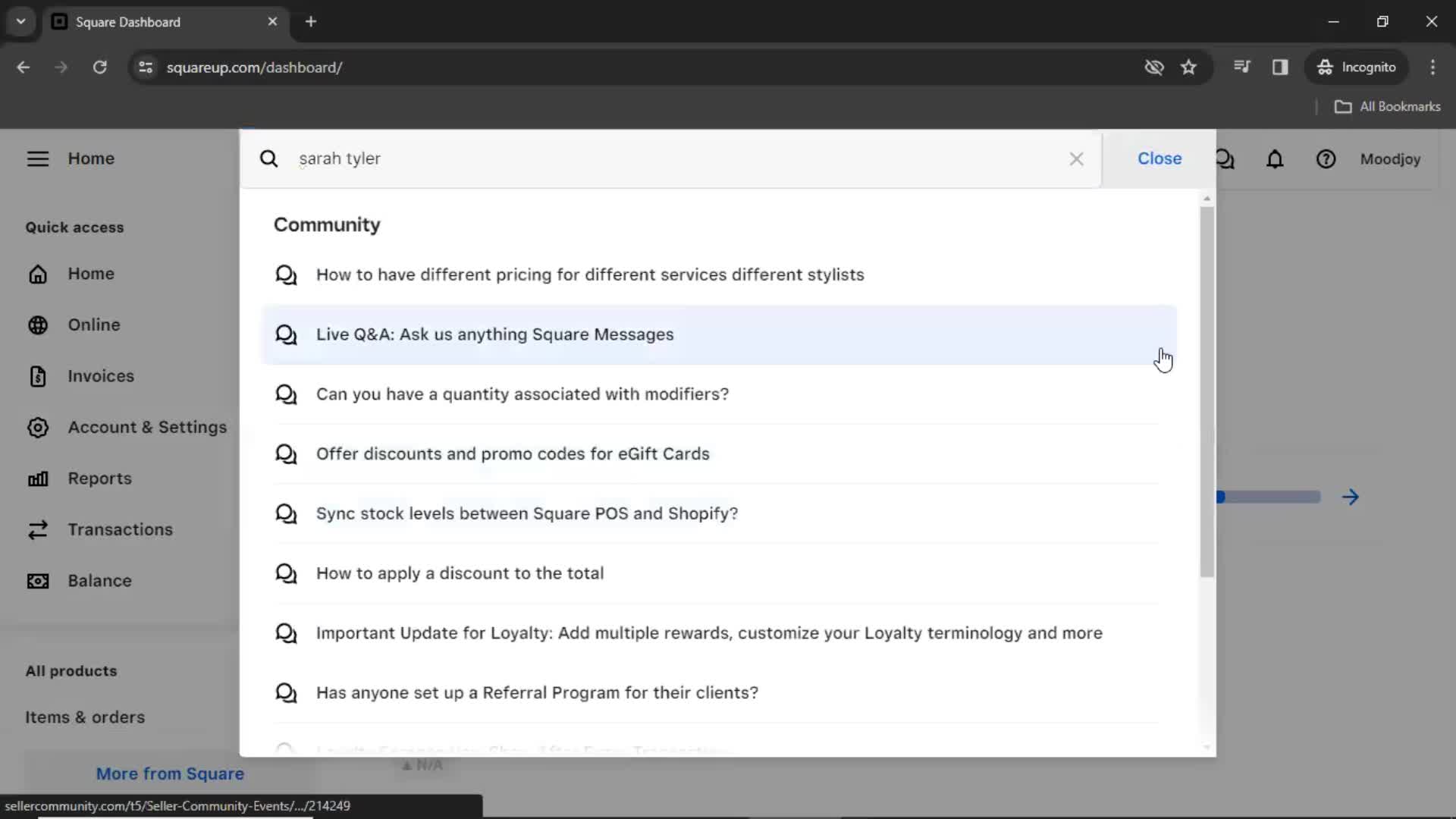Open All Bookmarks folder
1456x819 pixels.
tap(1387, 107)
